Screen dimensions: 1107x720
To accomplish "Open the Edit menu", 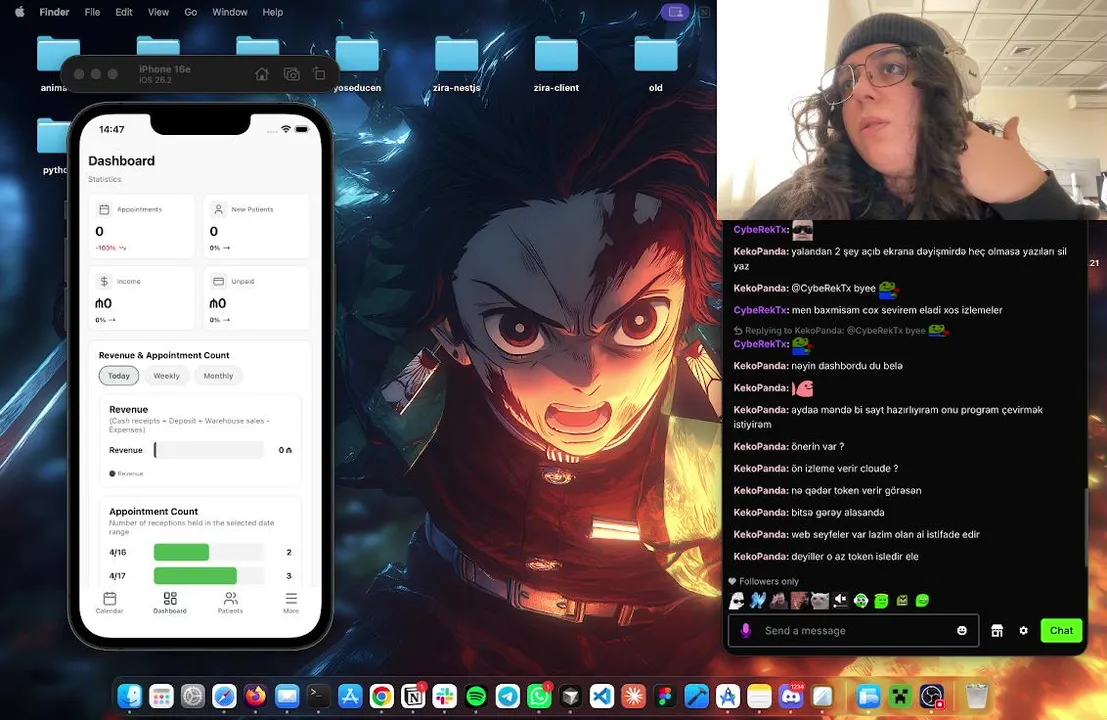I will pos(124,12).
